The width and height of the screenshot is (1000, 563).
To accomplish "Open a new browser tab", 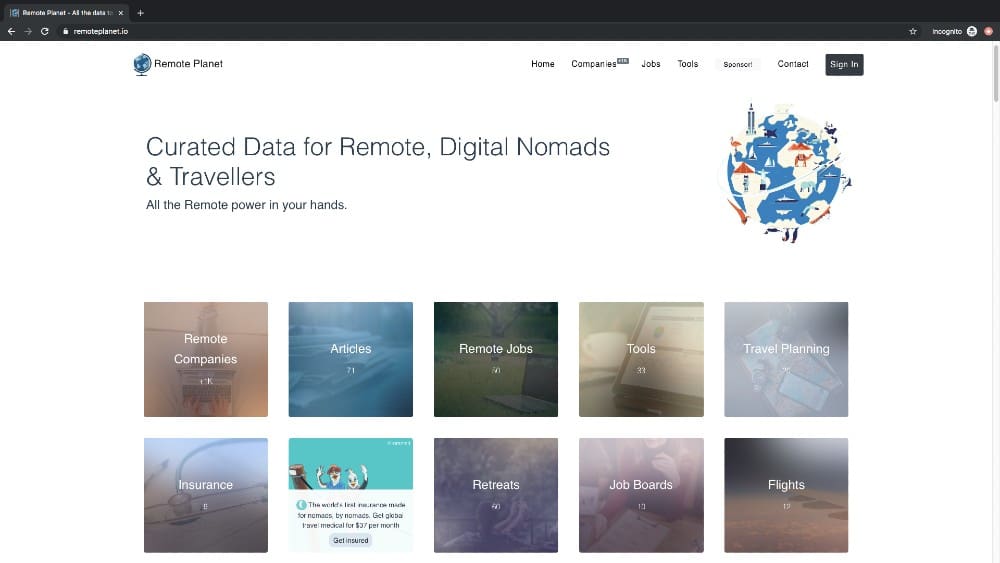I will click(140, 13).
